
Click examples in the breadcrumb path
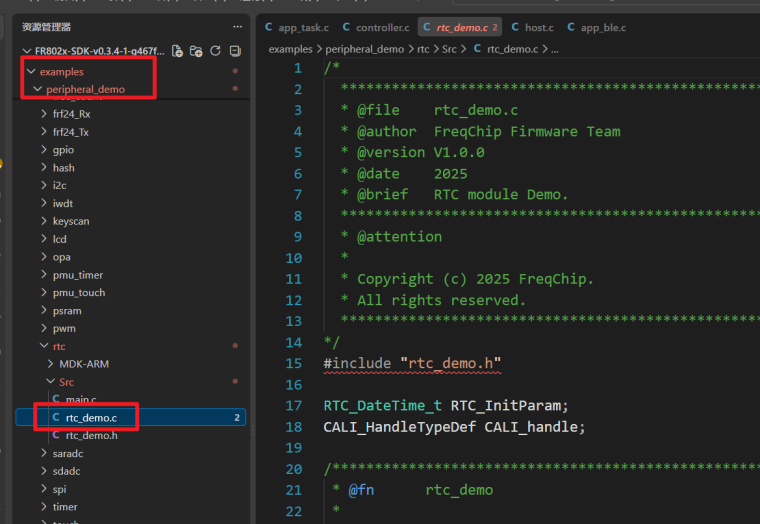click(x=290, y=49)
